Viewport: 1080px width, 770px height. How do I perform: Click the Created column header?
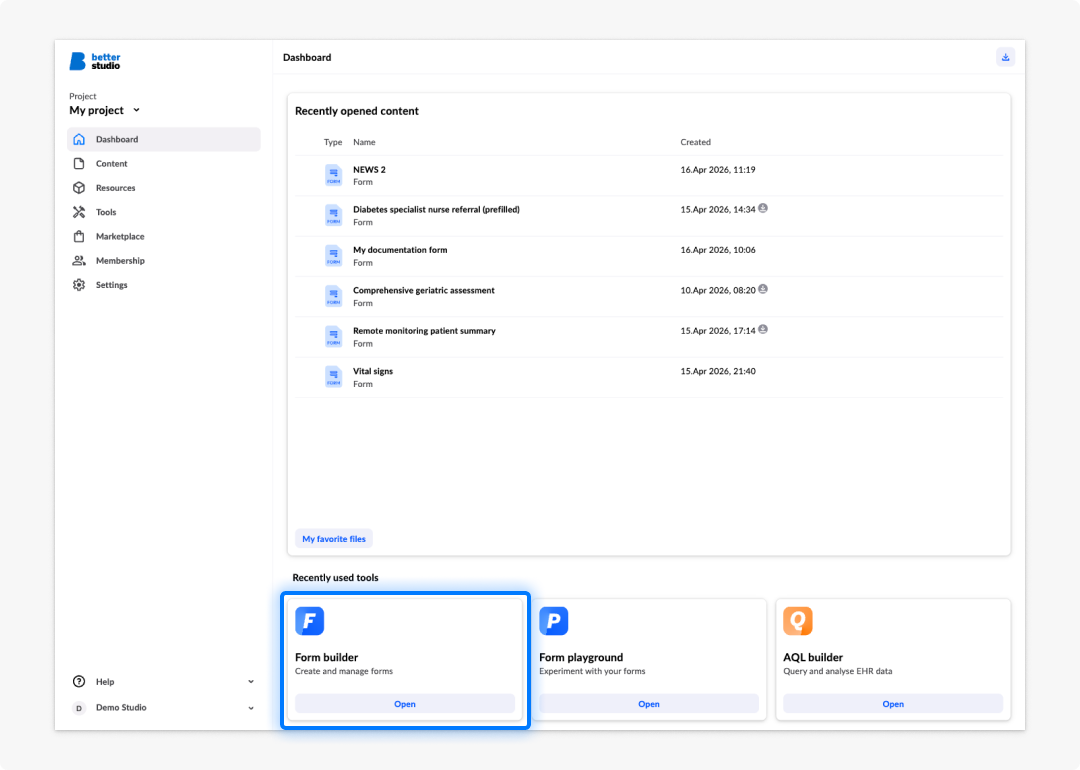click(x=696, y=142)
